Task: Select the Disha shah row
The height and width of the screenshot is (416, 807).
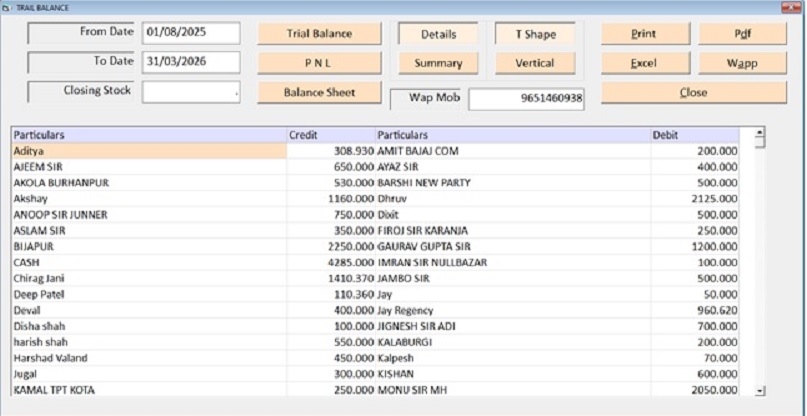Action: click(149, 326)
